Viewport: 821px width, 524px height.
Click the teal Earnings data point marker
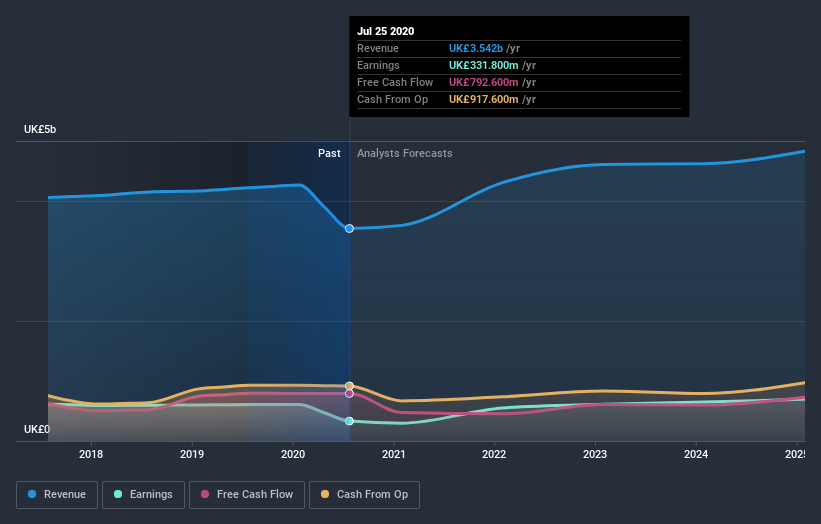pos(349,421)
